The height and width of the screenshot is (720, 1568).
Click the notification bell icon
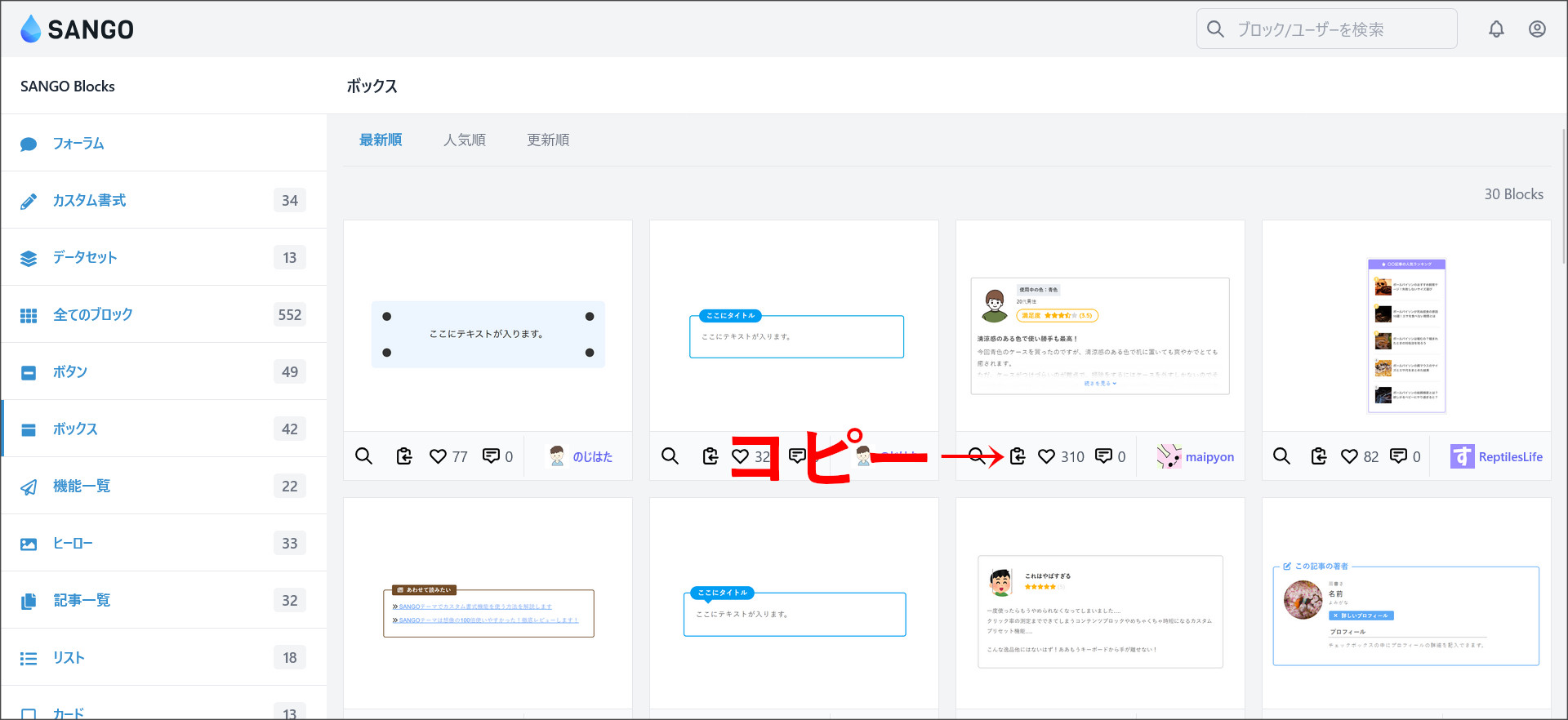click(1496, 29)
